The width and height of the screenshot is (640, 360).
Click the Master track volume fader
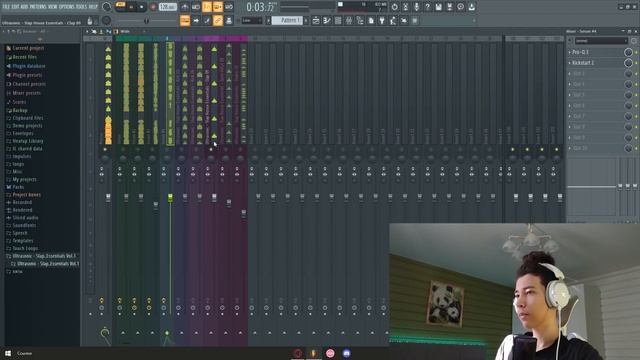click(108, 197)
